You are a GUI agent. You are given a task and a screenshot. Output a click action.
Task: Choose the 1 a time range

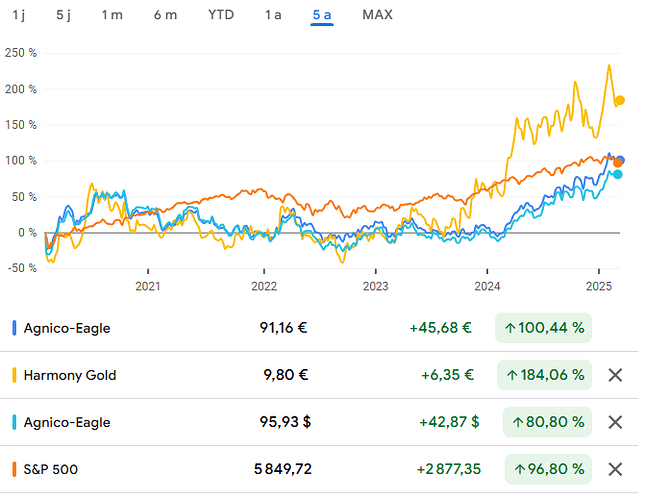pyautogui.click(x=273, y=15)
